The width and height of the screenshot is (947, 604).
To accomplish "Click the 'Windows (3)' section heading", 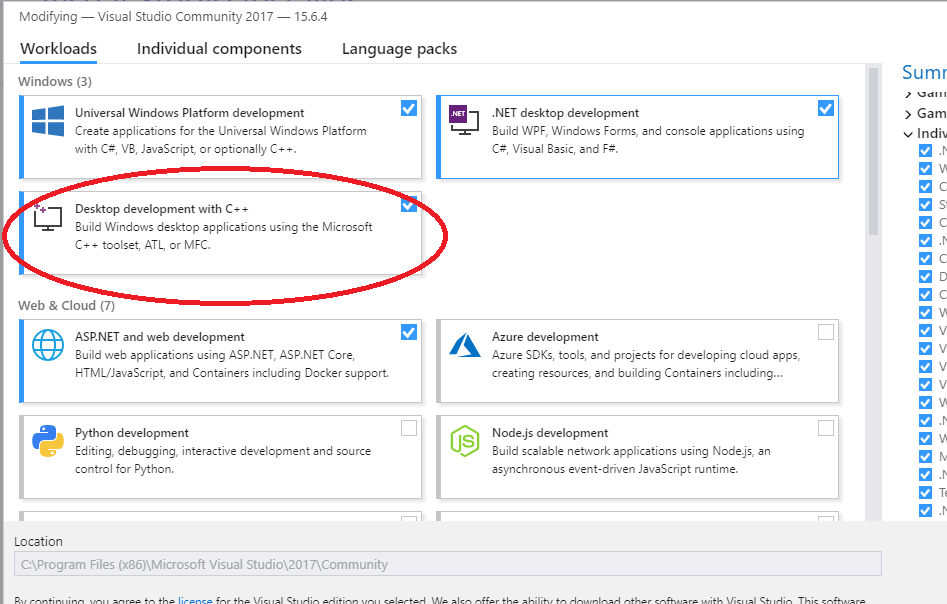I will [55, 82].
